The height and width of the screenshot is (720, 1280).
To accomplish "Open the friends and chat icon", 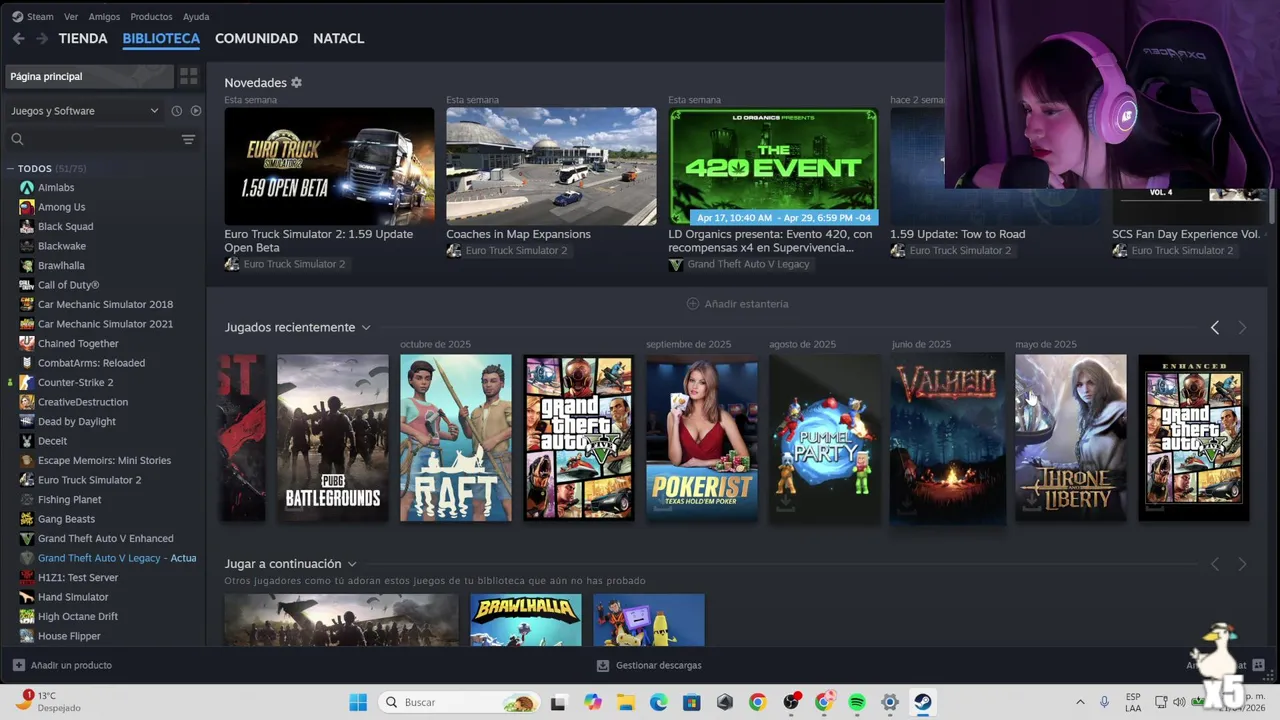I will point(1259,665).
